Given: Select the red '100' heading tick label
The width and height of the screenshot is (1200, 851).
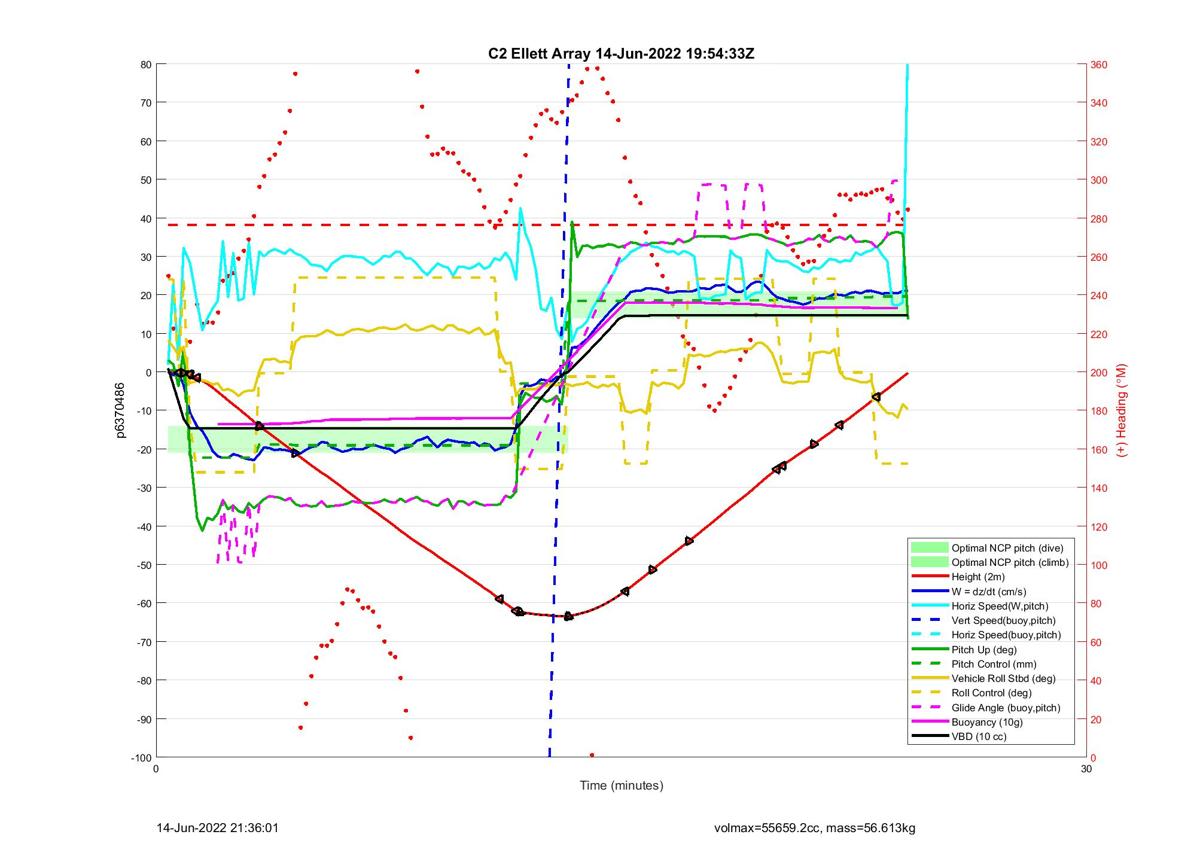Looking at the screenshot, I should pos(1101,565).
